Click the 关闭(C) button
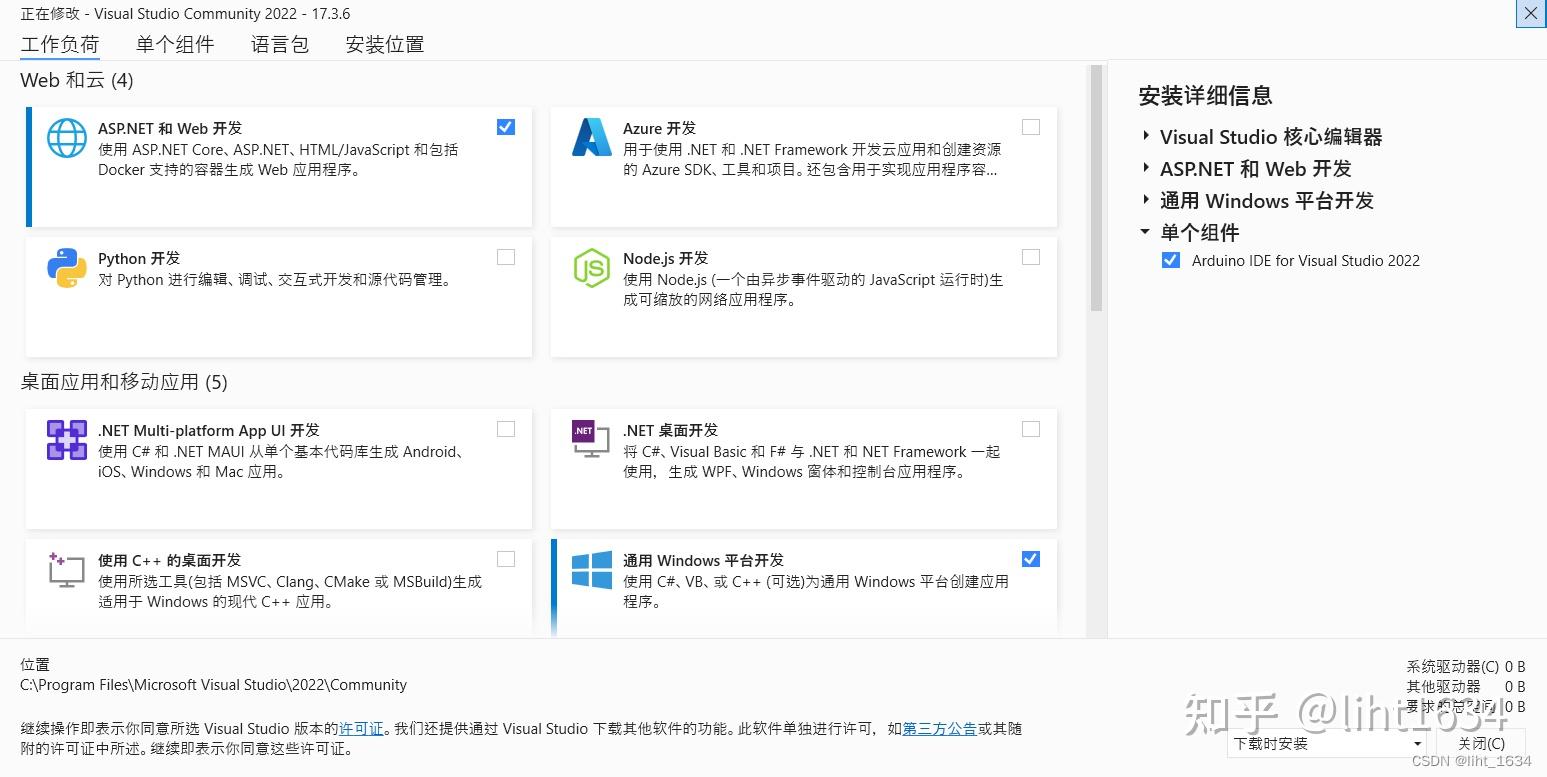1547x777 pixels. (x=1481, y=744)
